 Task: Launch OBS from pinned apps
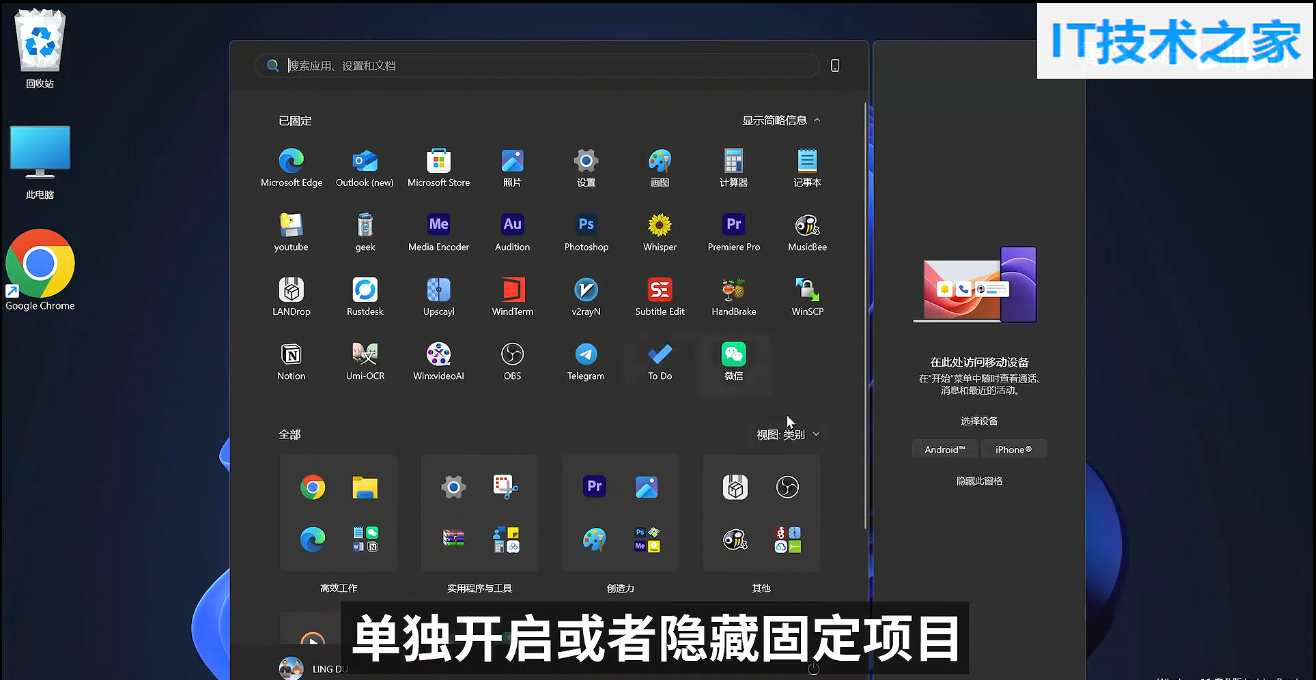tap(513, 361)
